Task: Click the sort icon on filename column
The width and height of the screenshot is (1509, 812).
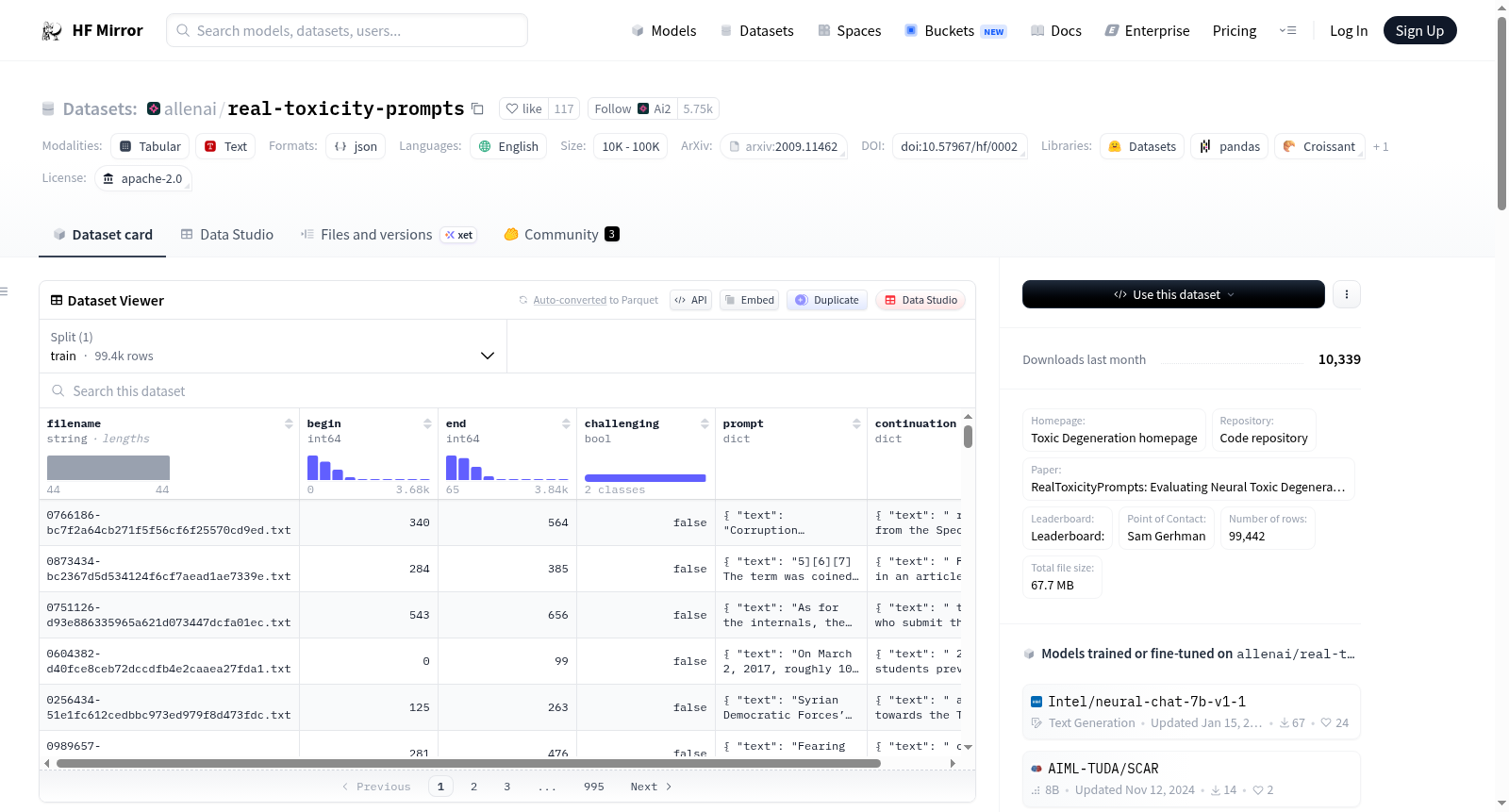Action: pos(289,423)
